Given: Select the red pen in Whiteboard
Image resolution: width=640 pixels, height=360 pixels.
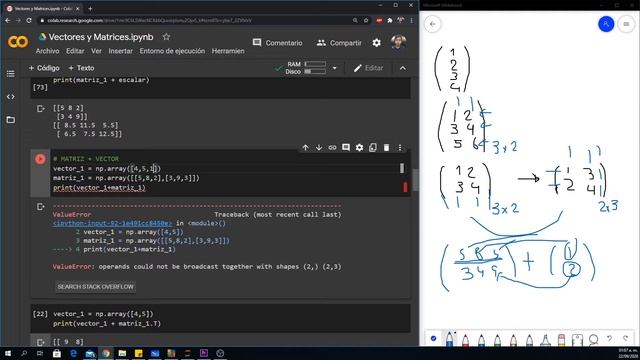Looking at the screenshot, I should [x=465, y=340].
